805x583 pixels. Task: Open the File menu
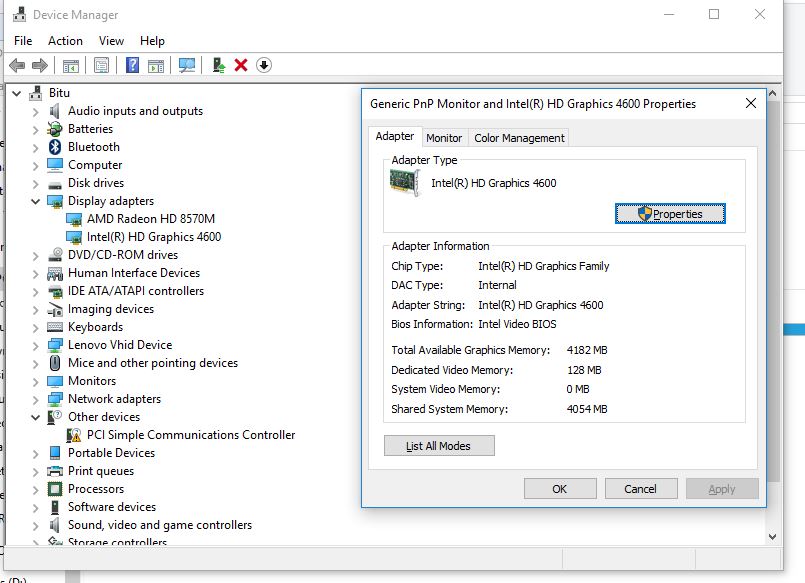coord(23,41)
